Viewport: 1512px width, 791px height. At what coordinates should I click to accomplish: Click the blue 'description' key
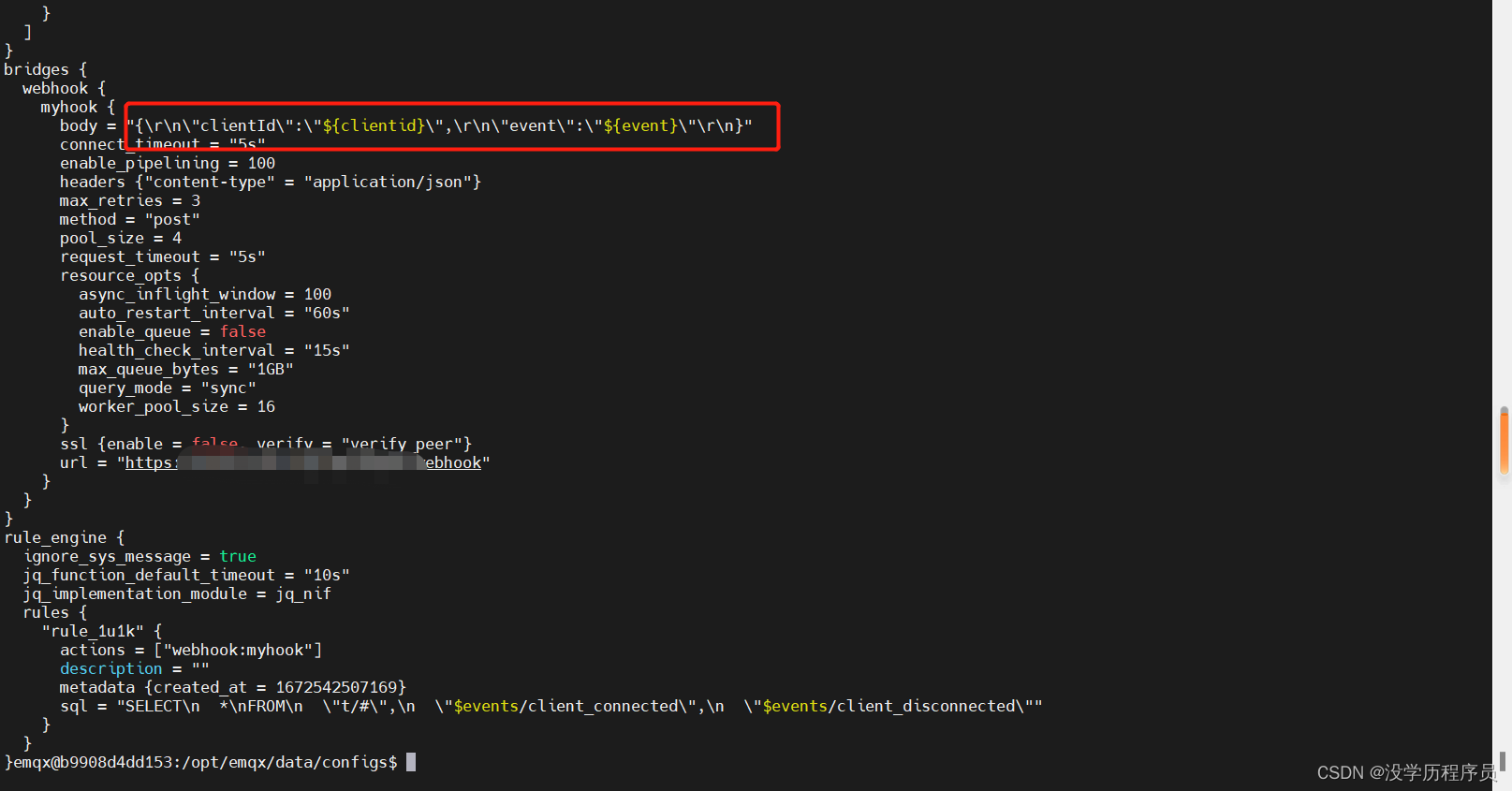click(111, 668)
